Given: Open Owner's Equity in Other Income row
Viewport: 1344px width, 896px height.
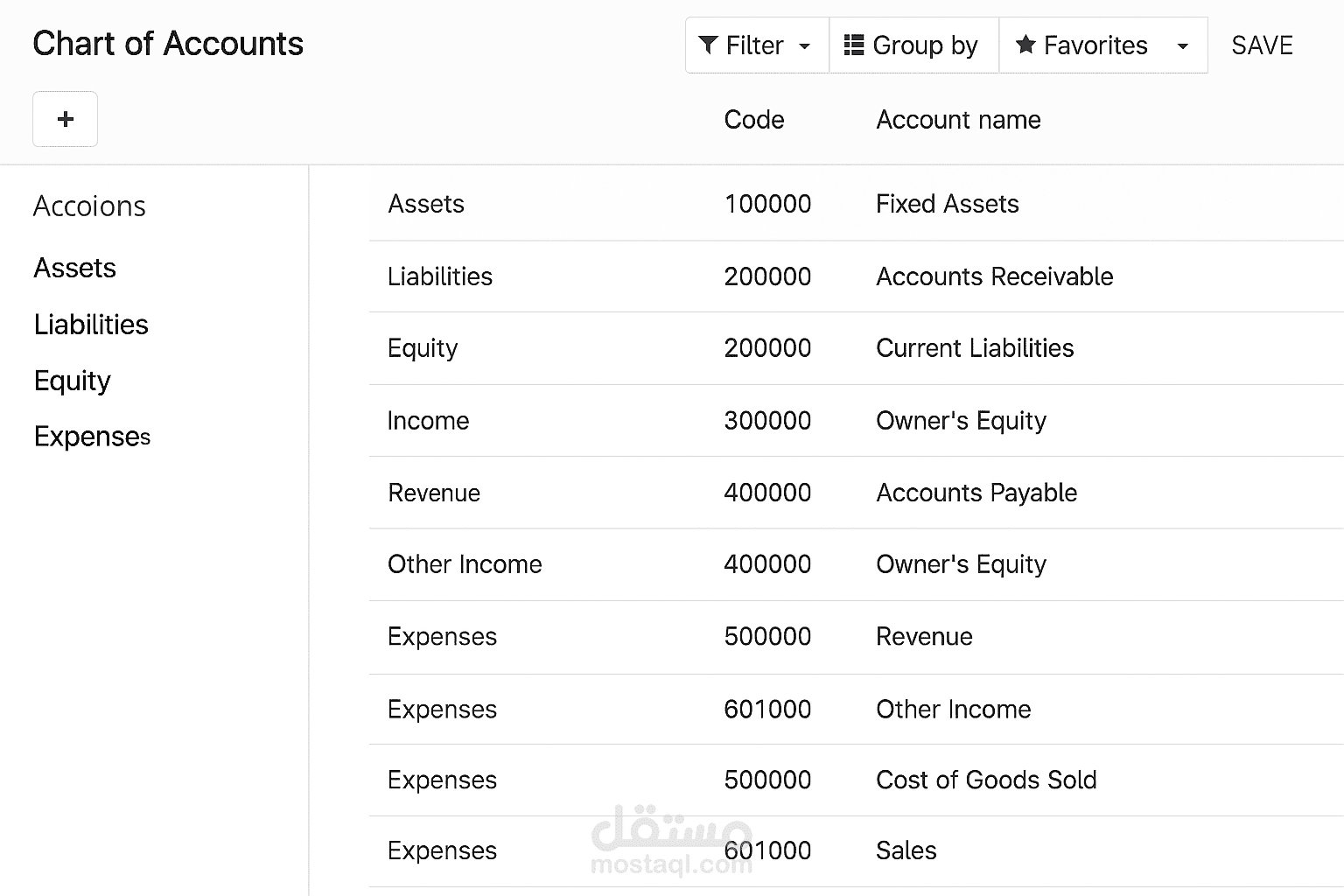Looking at the screenshot, I should click(961, 564).
